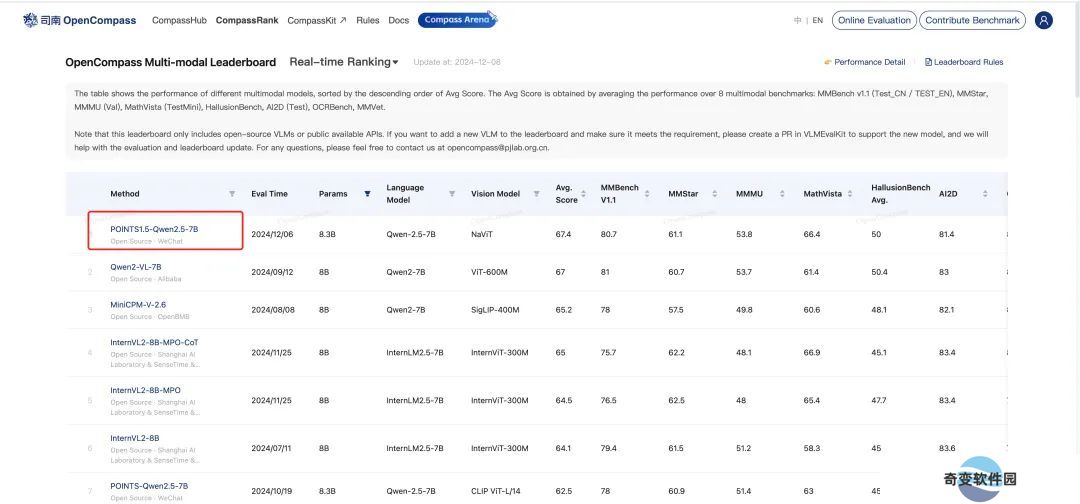
Task: Click the Method column filter icon
Action: (232, 194)
